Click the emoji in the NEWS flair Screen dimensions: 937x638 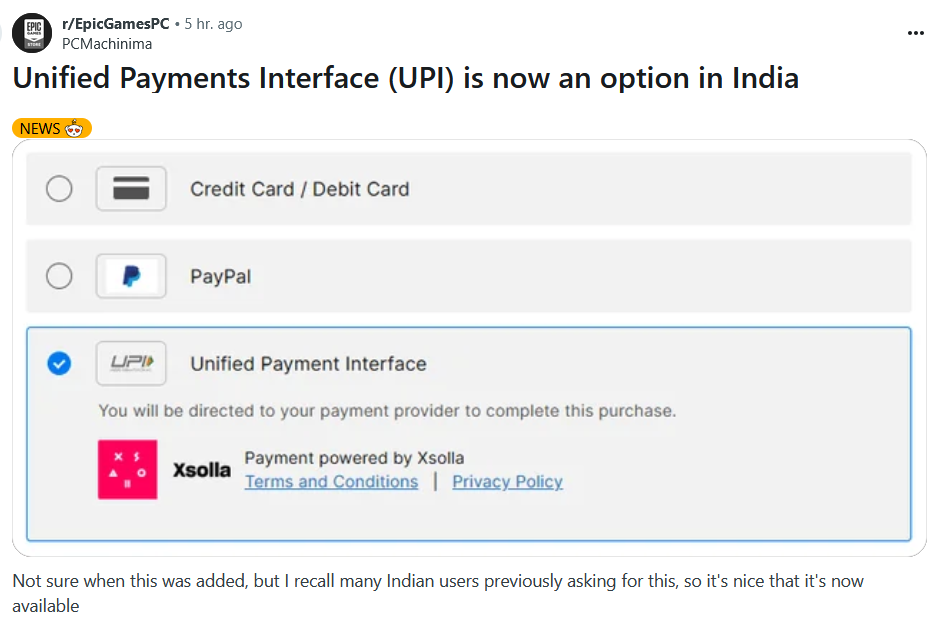74,128
